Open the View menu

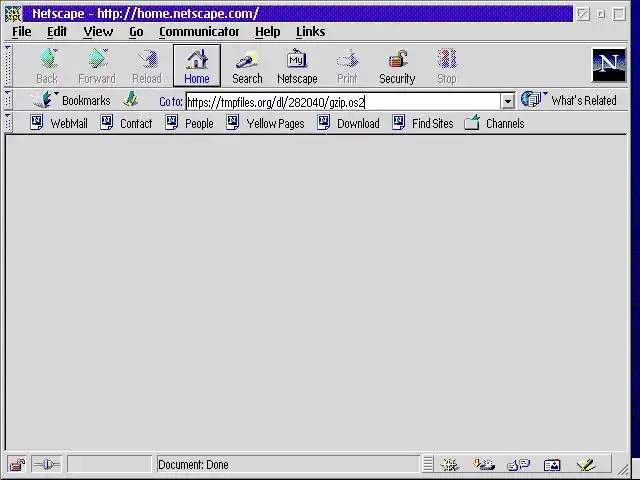click(98, 32)
